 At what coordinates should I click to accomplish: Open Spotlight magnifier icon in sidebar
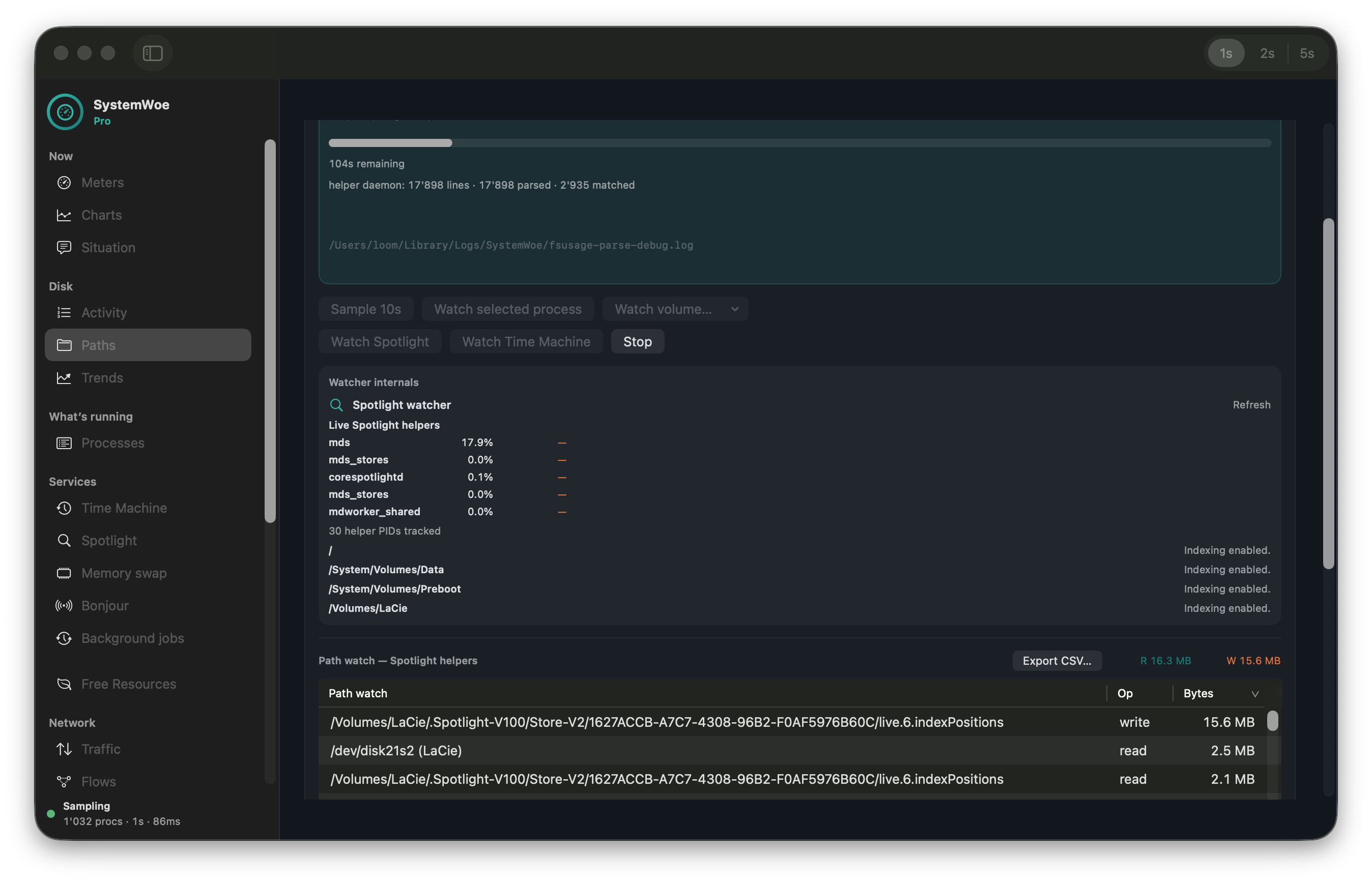[64, 541]
